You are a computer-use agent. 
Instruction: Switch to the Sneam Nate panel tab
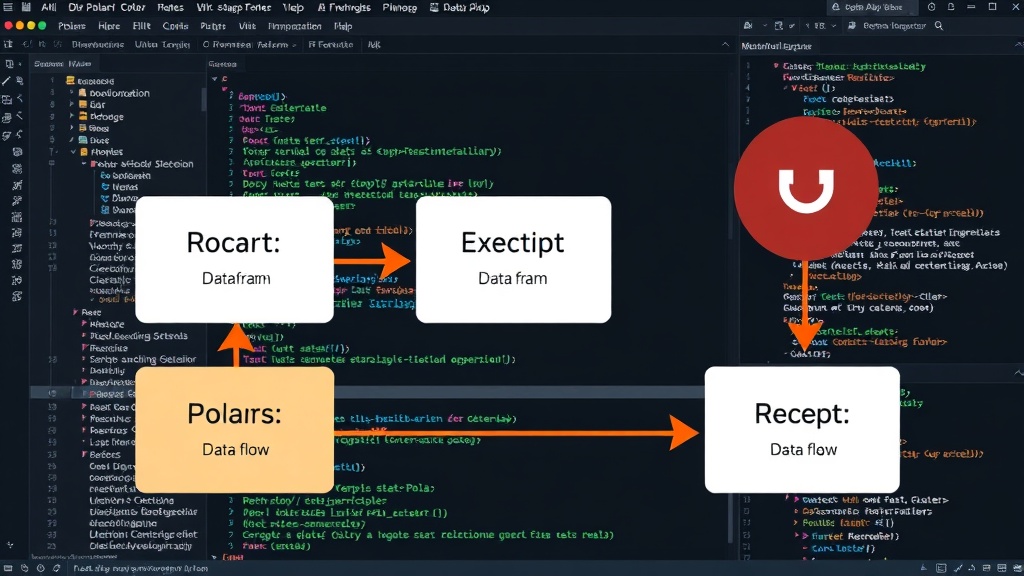[x=63, y=64]
